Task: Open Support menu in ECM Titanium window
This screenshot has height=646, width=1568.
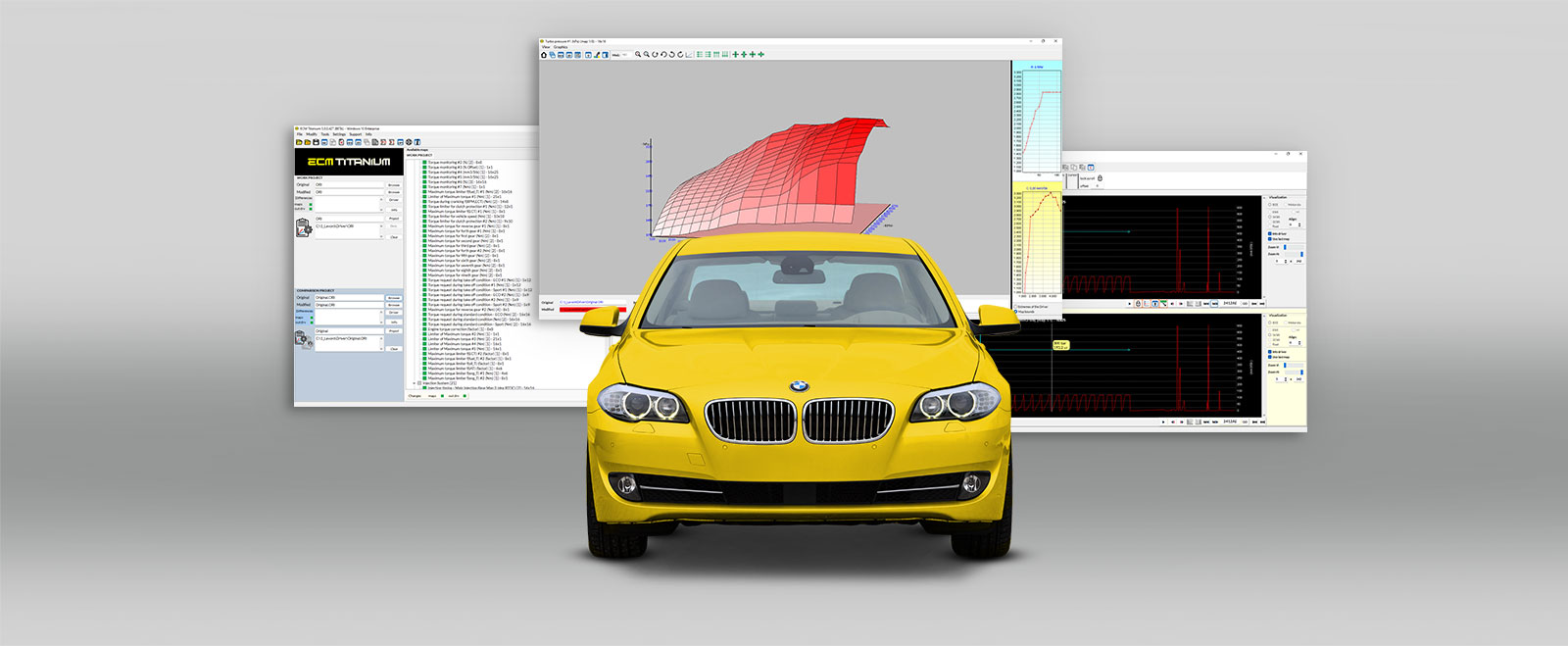Action: [355, 134]
